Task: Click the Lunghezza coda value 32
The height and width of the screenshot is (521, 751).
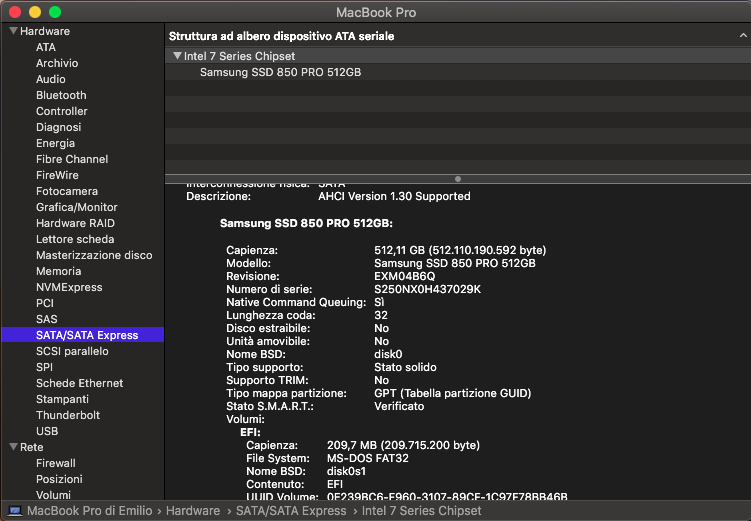Action: coord(381,315)
